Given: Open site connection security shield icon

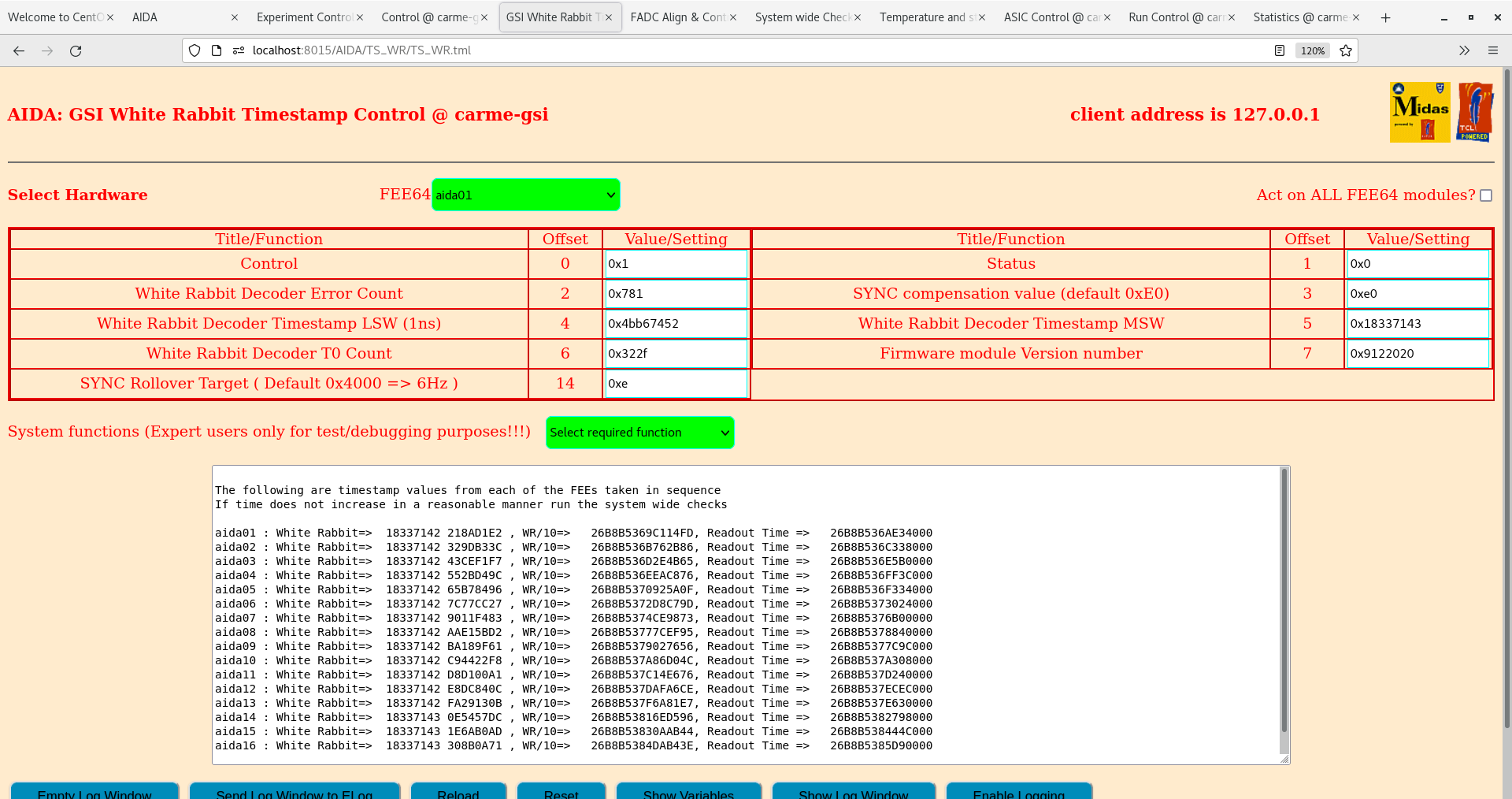Looking at the screenshot, I should [194, 50].
